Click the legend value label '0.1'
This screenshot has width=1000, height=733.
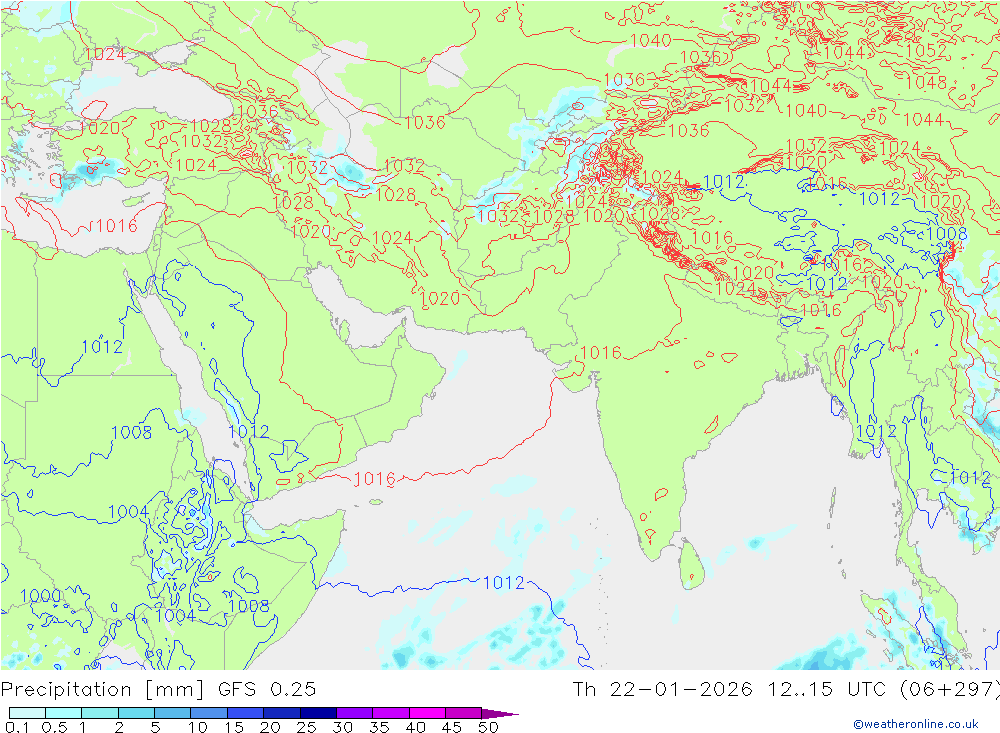(x=17, y=727)
